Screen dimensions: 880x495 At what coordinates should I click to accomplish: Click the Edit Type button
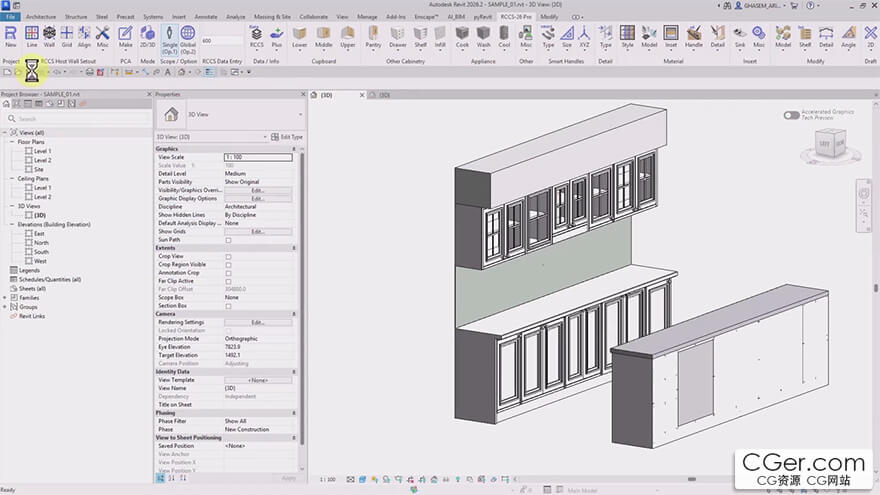click(287, 136)
